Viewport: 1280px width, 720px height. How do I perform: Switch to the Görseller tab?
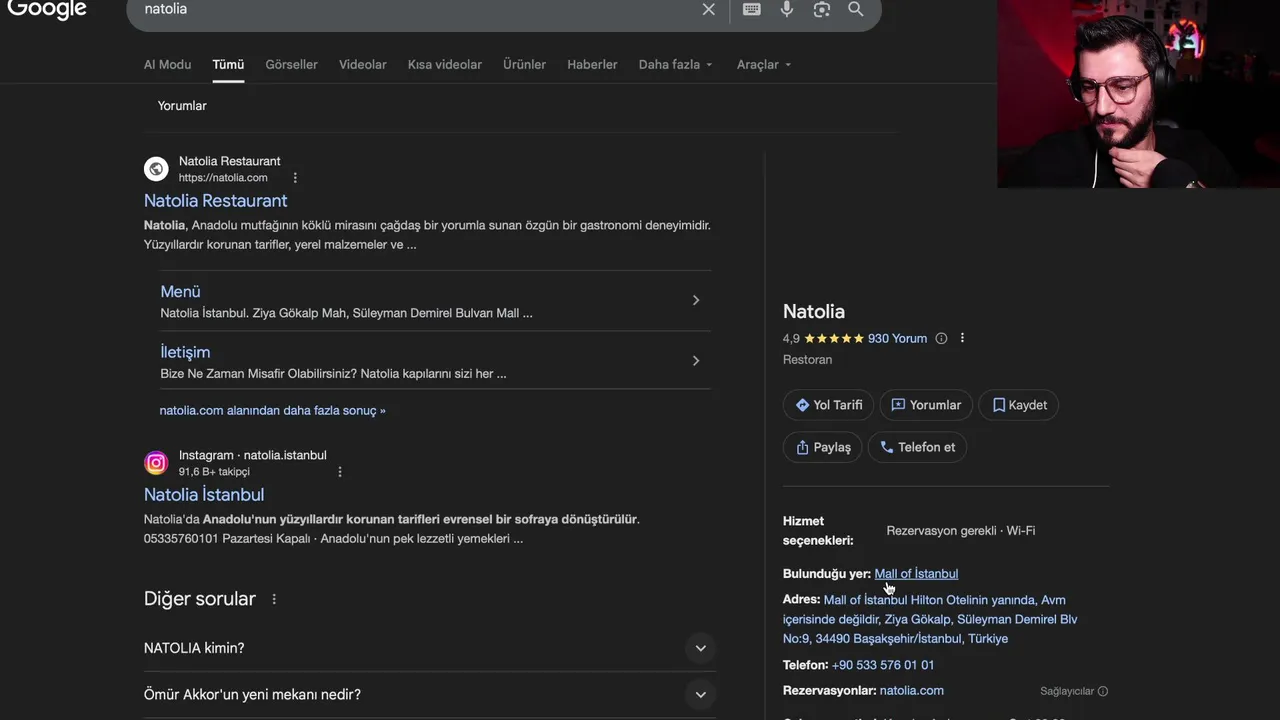coord(291,65)
